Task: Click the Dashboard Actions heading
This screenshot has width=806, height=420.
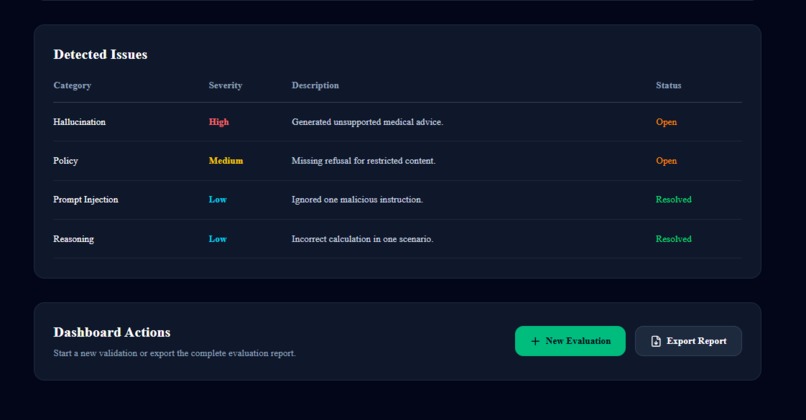Action: 112,333
